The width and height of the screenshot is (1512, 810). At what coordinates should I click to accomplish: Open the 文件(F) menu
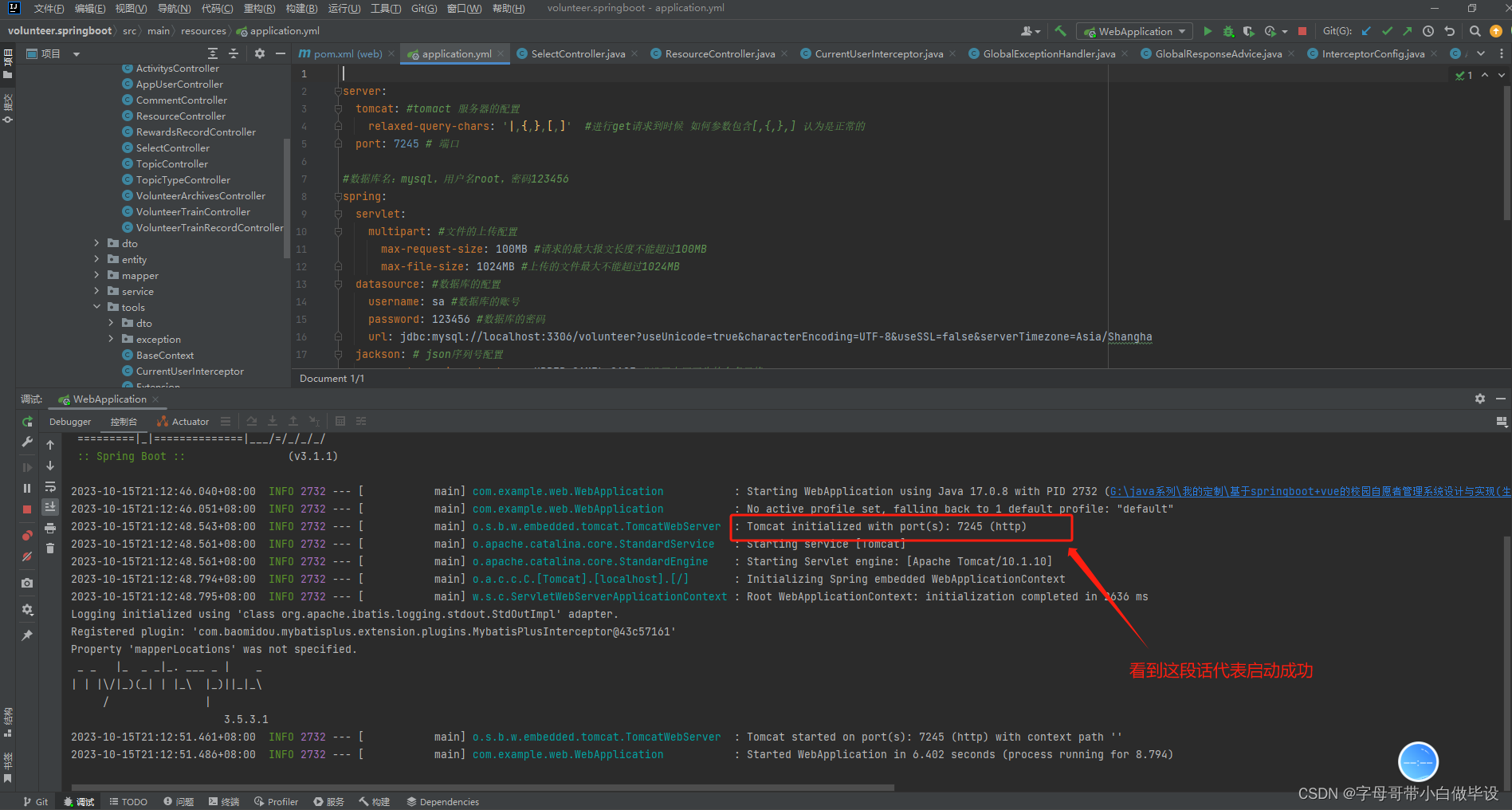(49, 8)
